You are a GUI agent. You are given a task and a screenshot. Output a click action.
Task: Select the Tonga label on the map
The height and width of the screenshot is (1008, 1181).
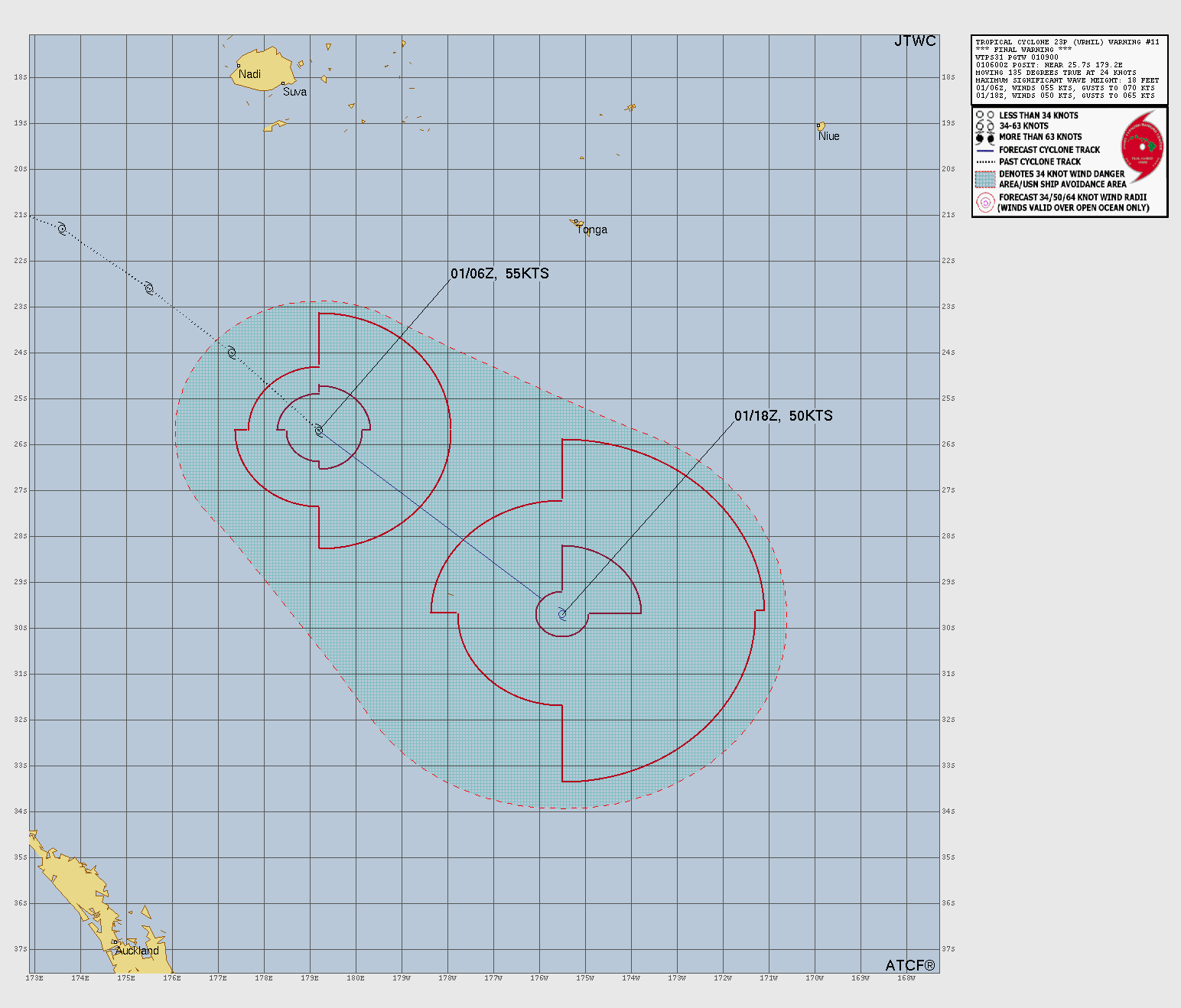pos(592,229)
